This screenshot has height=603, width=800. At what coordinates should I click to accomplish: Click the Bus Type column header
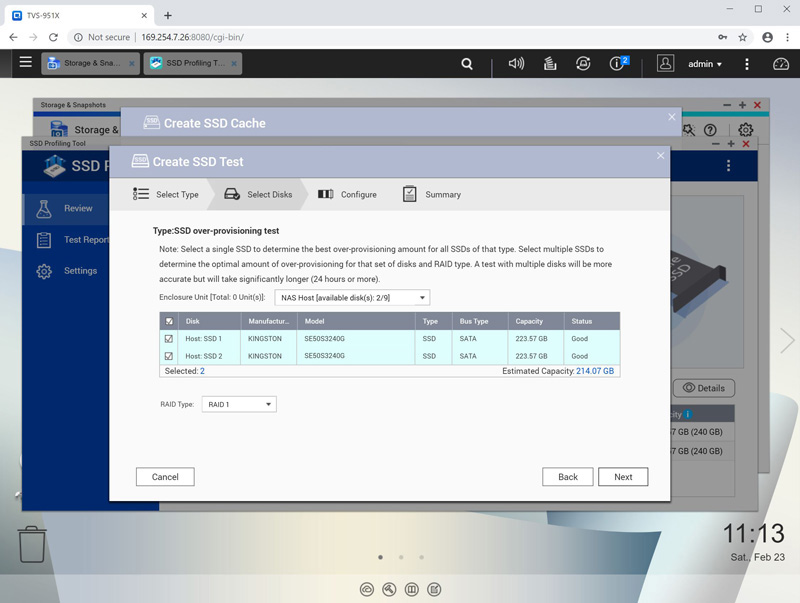click(480, 321)
